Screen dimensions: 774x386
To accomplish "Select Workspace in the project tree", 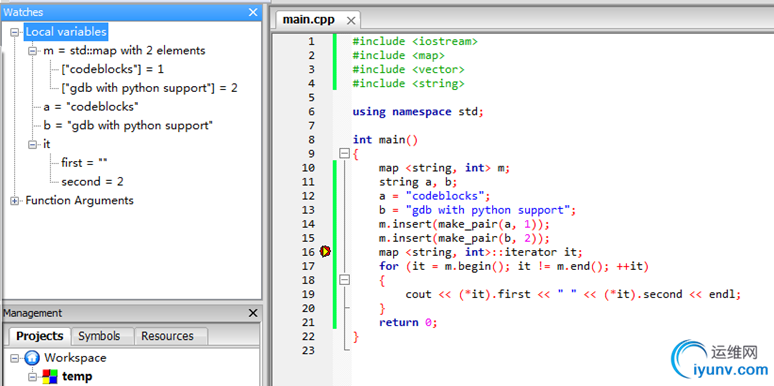I will pyautogui.click(x=75, y=358).
